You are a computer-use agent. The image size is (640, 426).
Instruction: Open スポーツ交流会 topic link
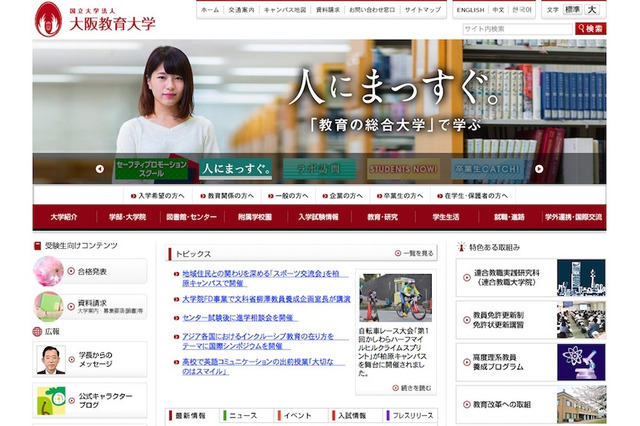pyautogui.click(x=261, y=278)
